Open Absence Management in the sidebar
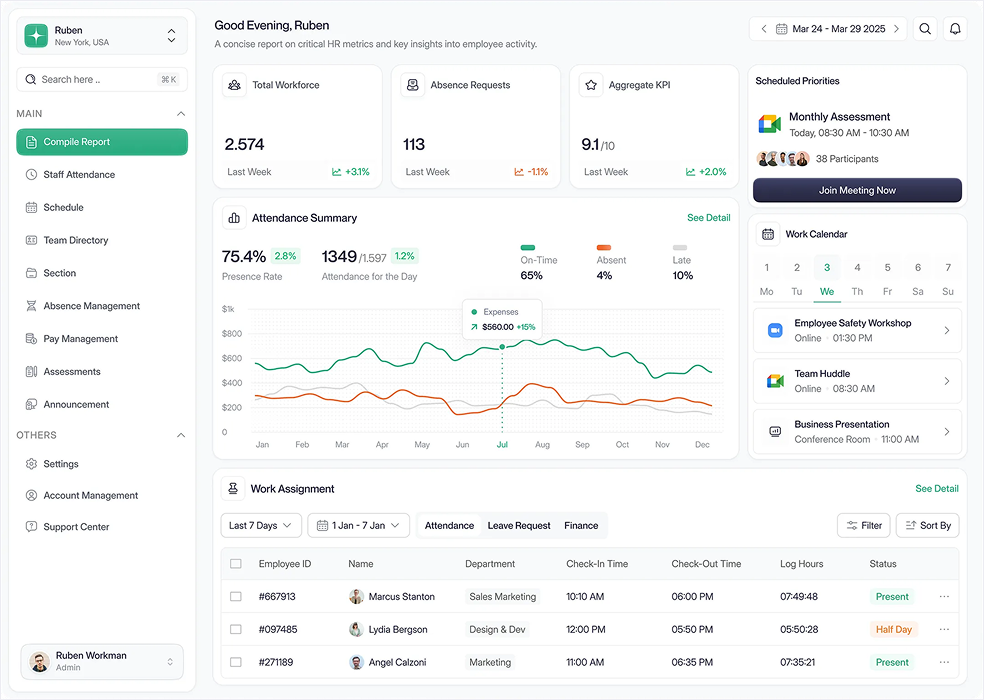 pos(102,306)
